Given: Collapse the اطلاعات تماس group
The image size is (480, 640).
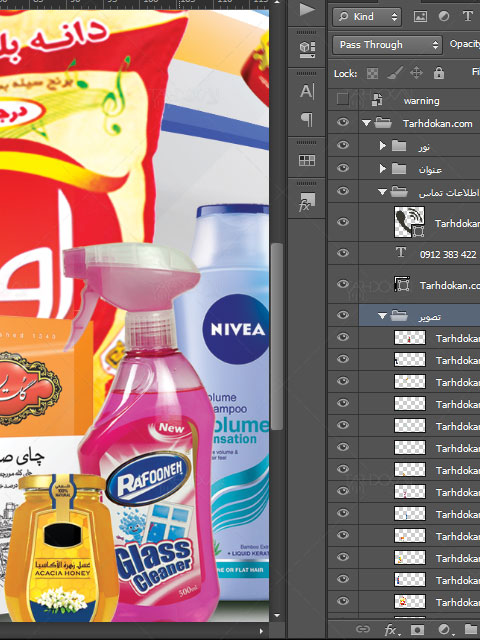Looking at the screenshot, I should [x=382, y=192].
